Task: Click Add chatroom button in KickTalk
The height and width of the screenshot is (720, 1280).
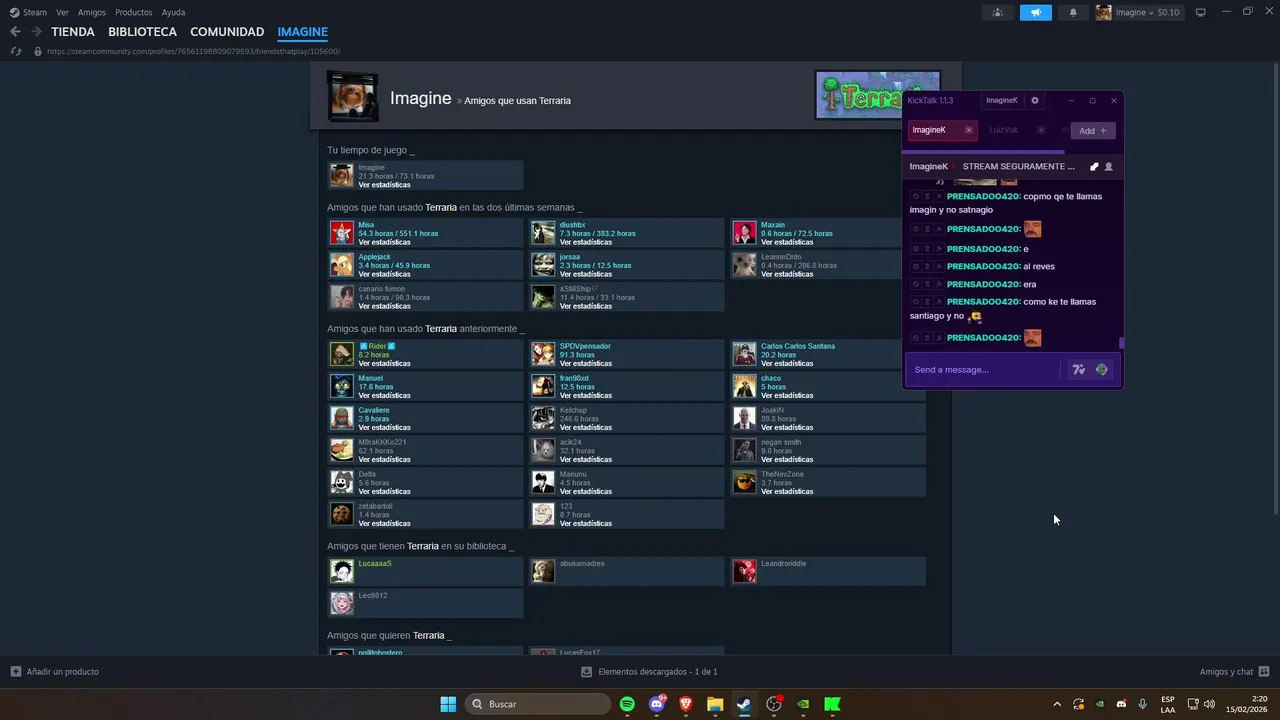Action: (x=1093, y=131)
